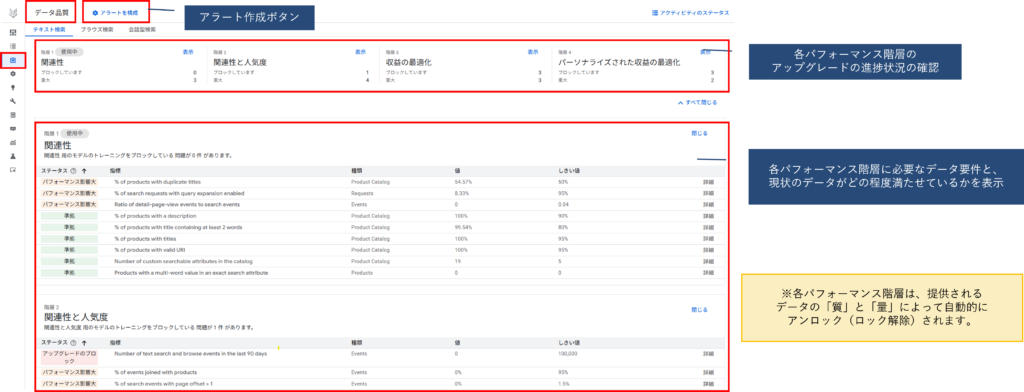
Task: Switch to the ブラウズ検索 tab
Action: [x=97, y=29]
